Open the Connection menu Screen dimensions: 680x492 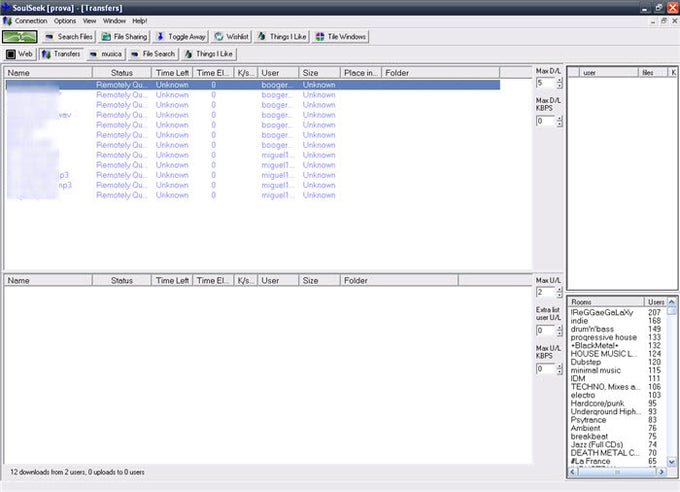tap(31, 21)
